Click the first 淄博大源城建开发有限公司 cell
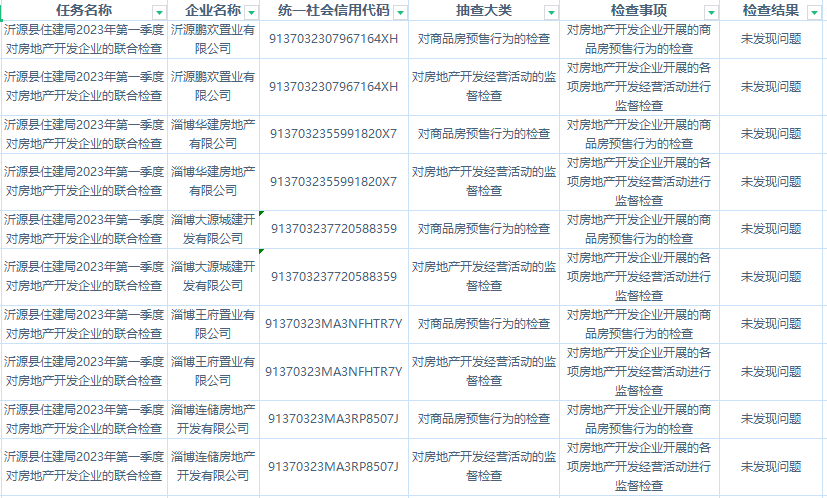827x498 pixels. pos(213,229)
